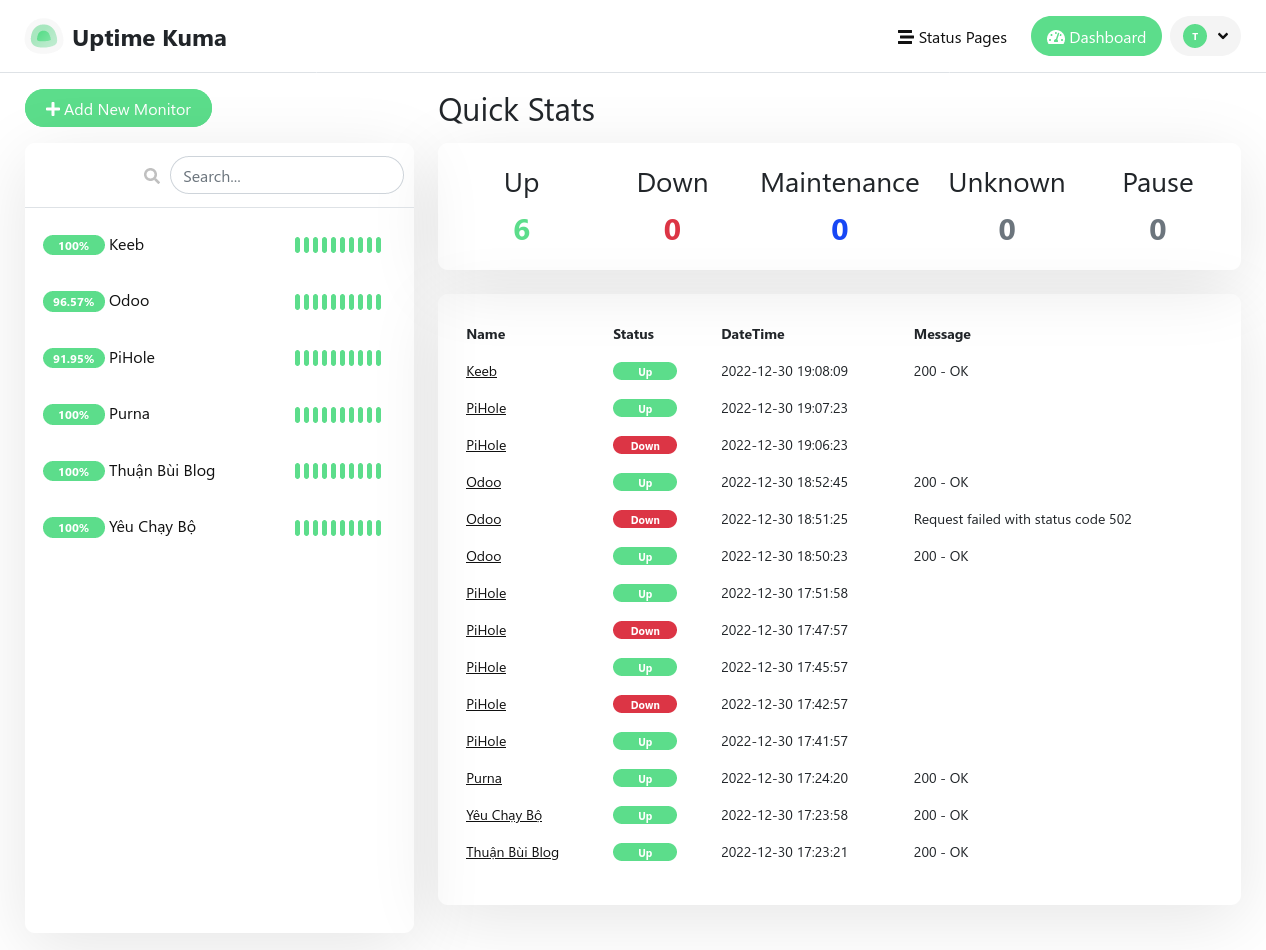Focus the monitor Search field
The width and height of the screenshot is (1266, 950).
coord(286,176)
